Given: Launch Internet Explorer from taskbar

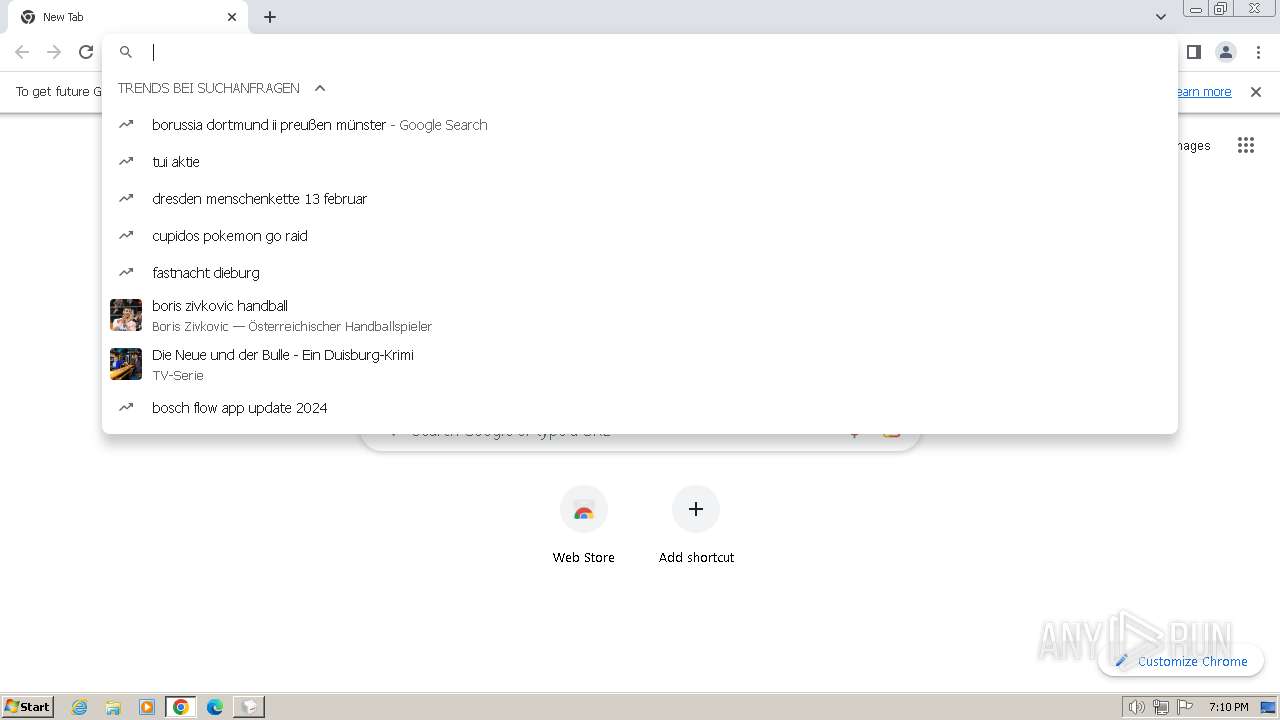Looking at the screenshot, I should (80, 707).
